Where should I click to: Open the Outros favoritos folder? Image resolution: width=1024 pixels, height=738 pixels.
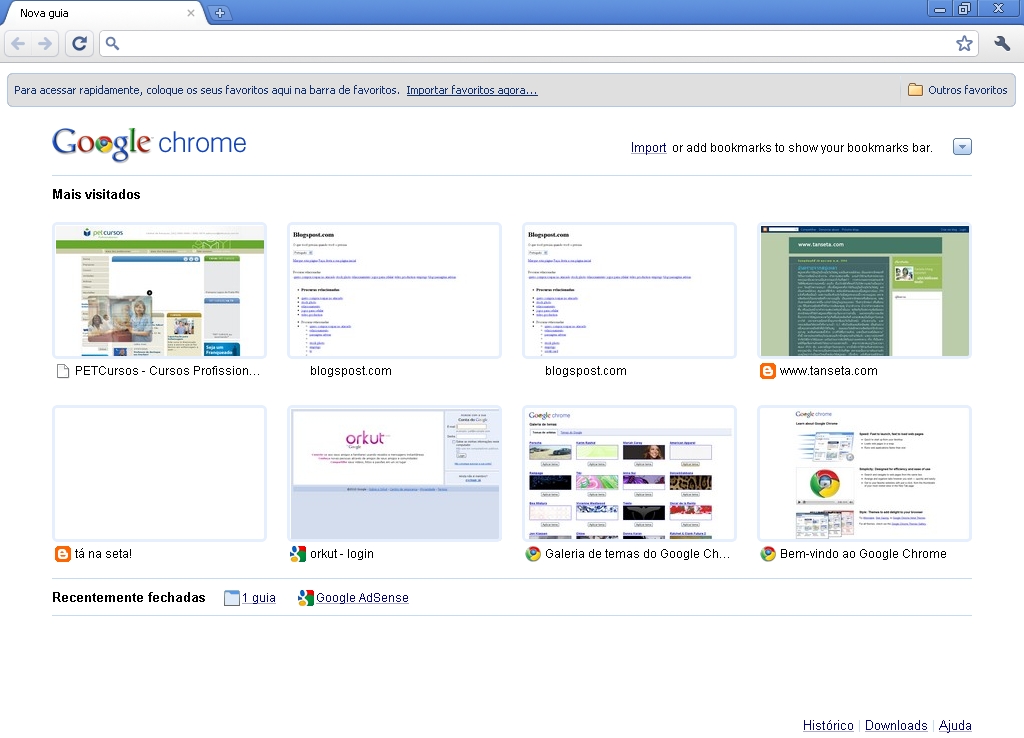pos(957,90)
